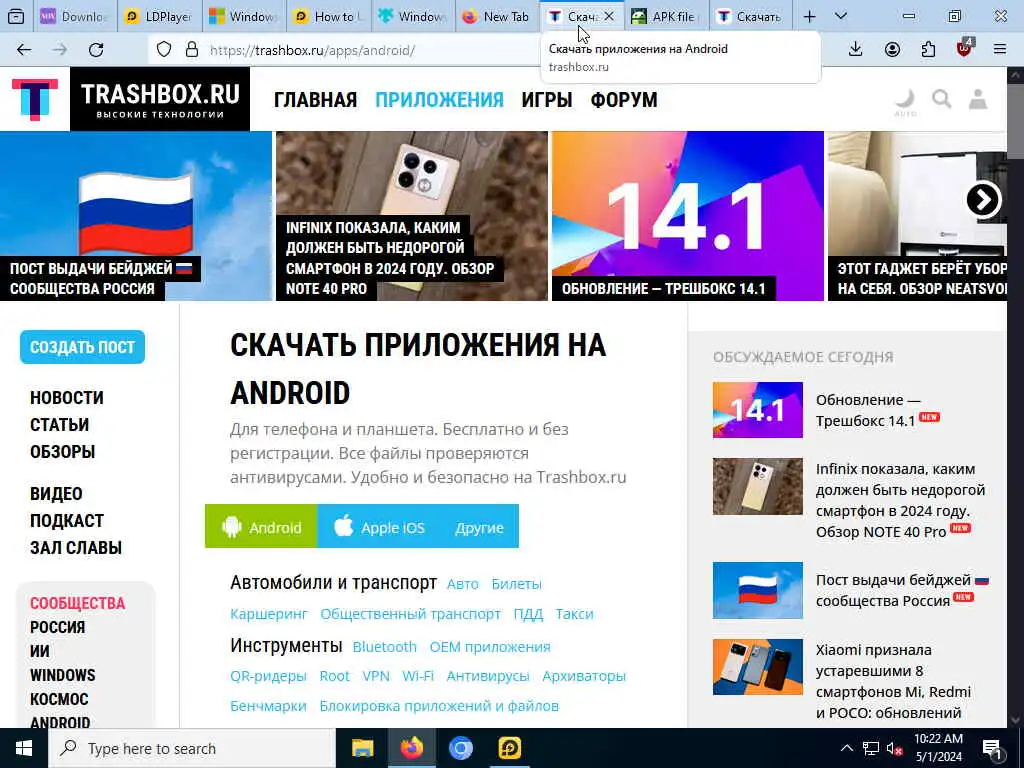The image size is (1024, 768).
Task: Open the extensions puzzle-piece icon
Action: (928, 50)
